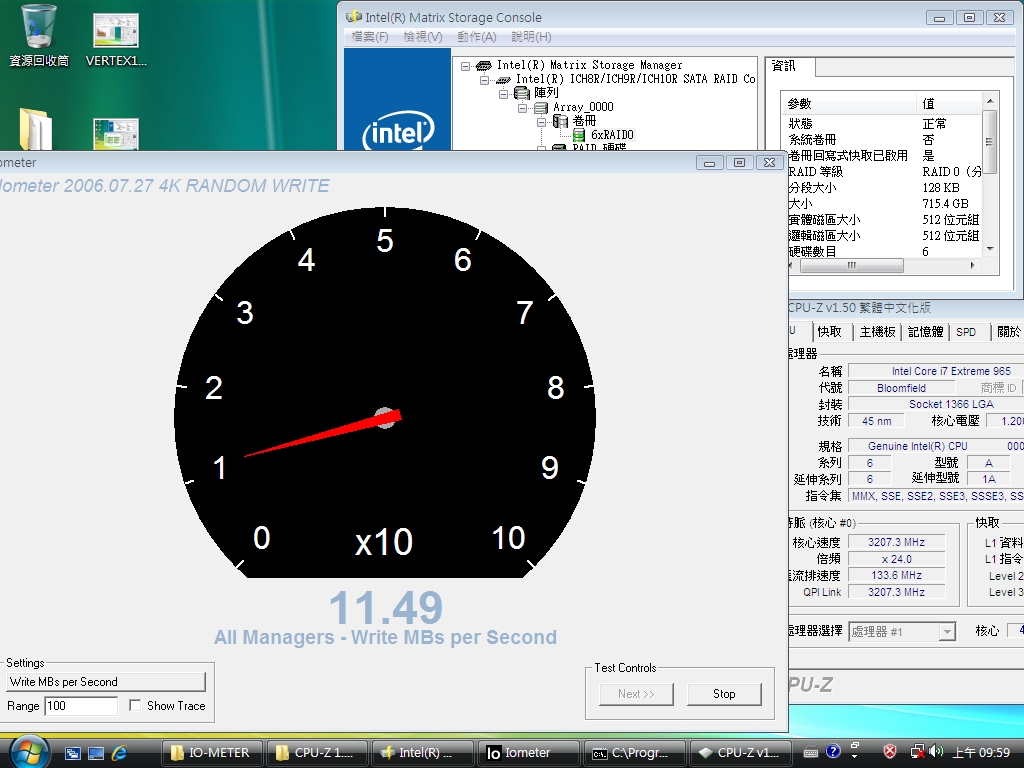Collapse the 陣列 tree node

(x=504, y=94)
